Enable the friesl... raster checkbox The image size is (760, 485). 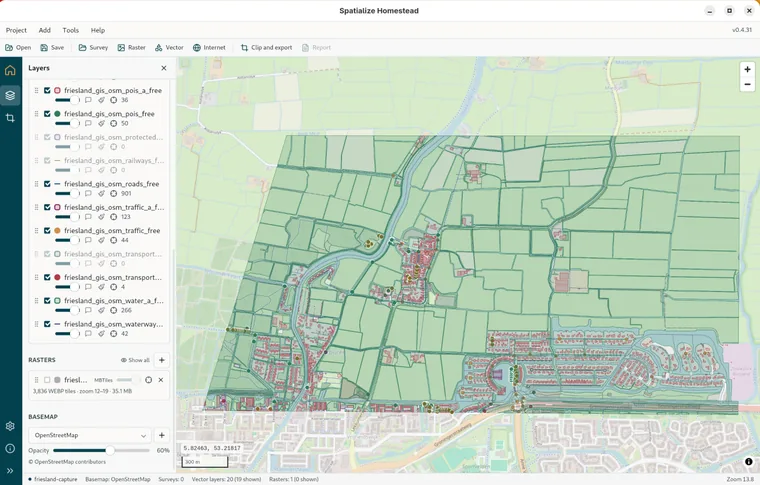click(47, 380)
